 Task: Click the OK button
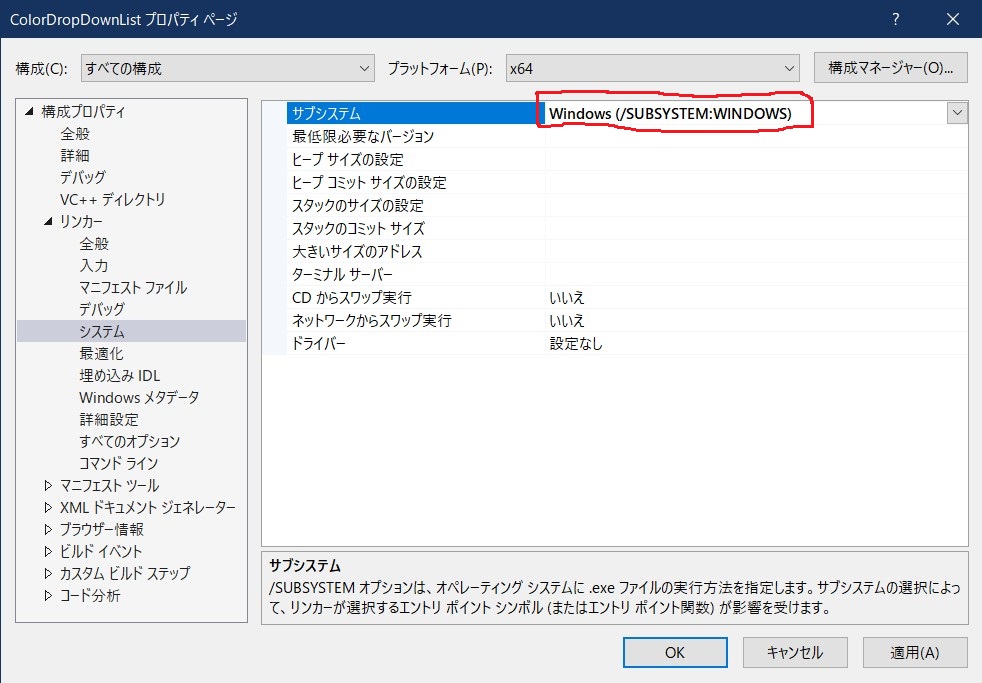(x=675, y=652)
